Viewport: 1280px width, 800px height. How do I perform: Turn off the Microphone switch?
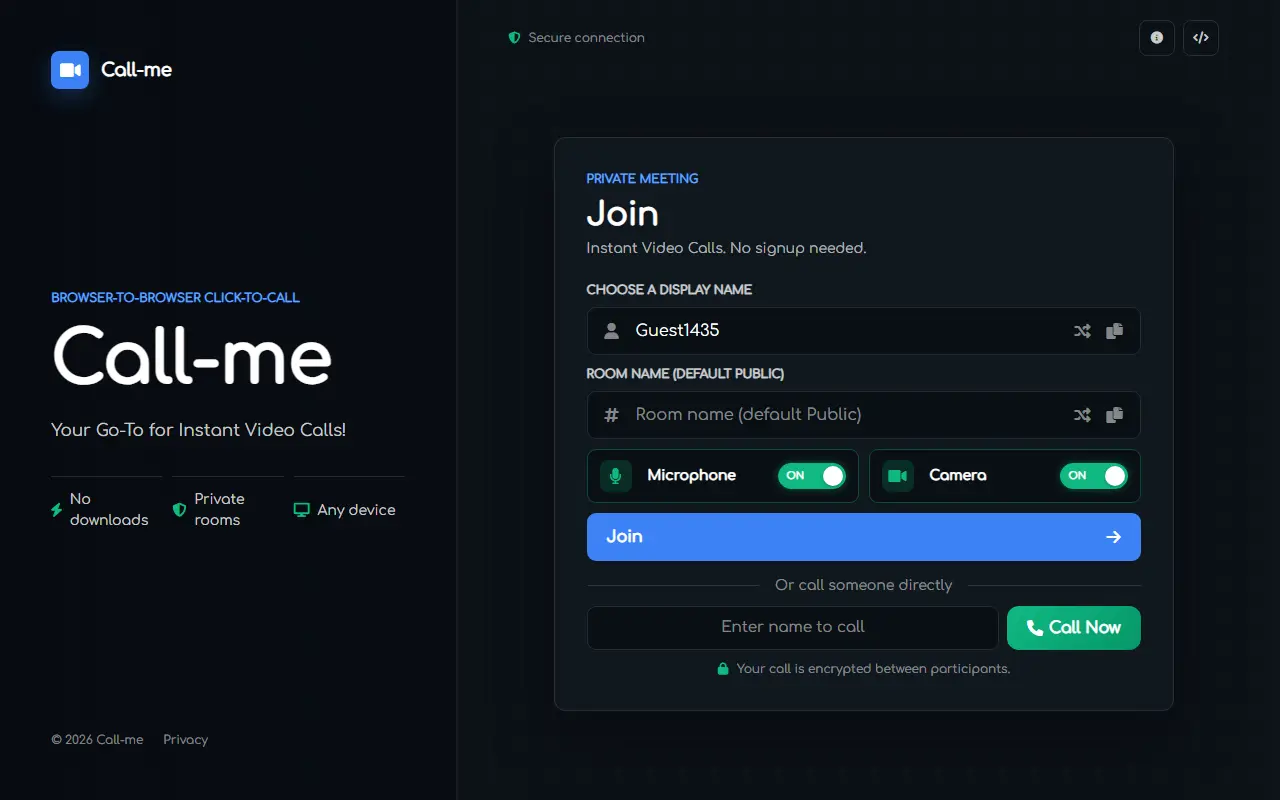[x=812, y=476]
